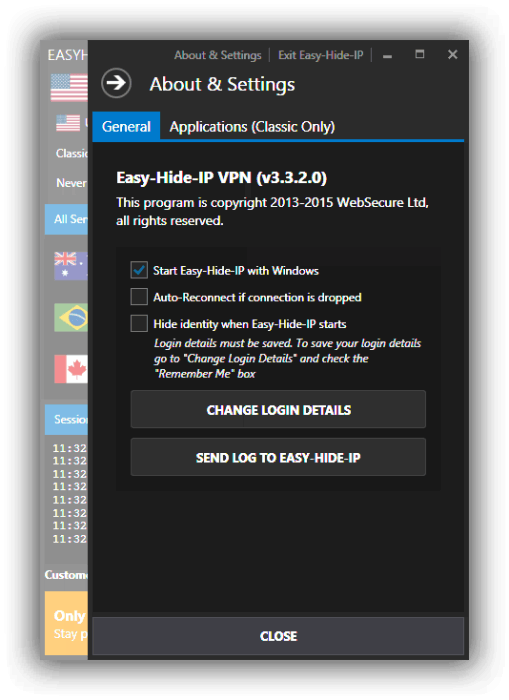Maximize the Easy-Hide-IP window
The width and height of the screenshot is (509, 700).
(x=419, y=54)
